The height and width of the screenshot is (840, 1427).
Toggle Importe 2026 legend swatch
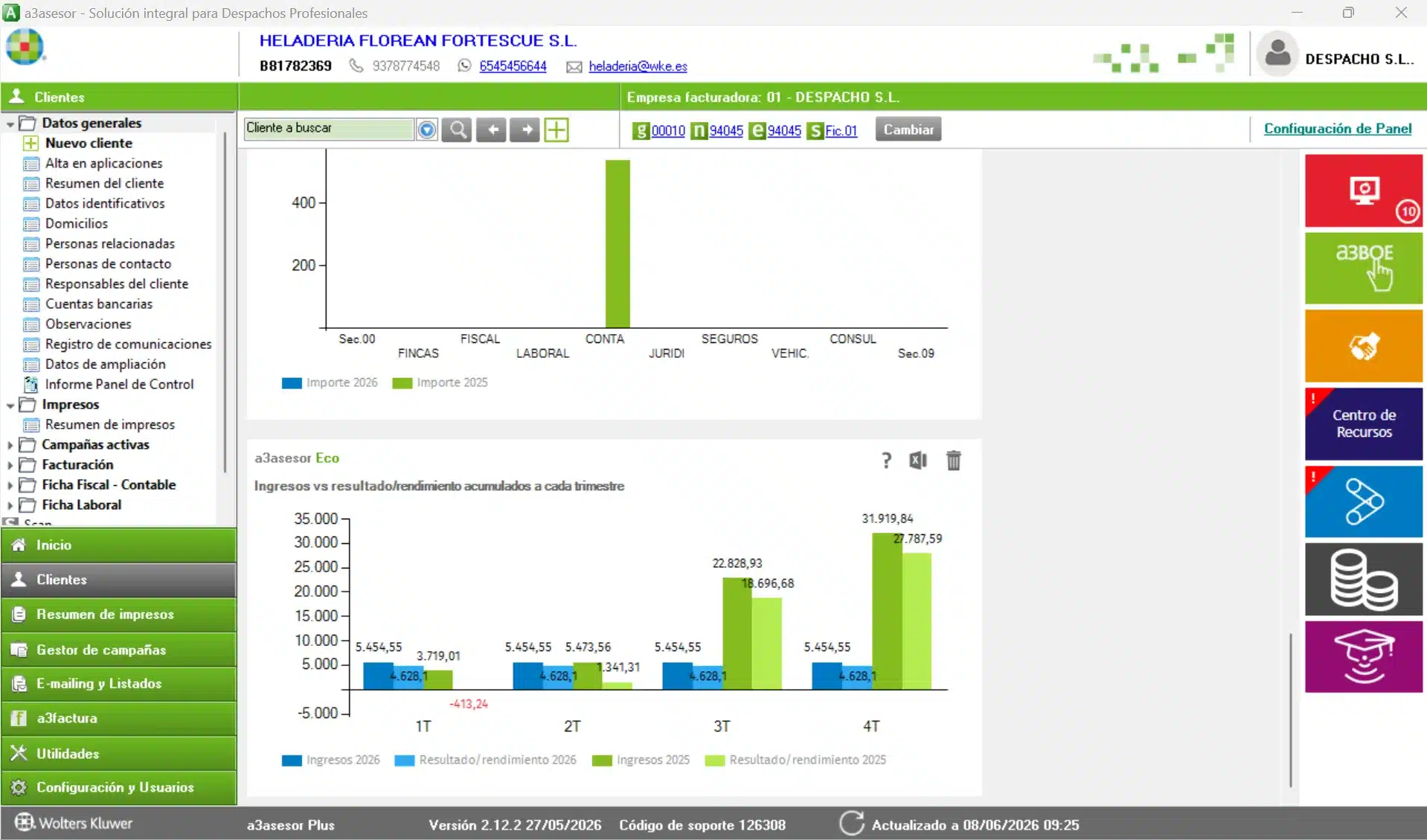click(x=292, y=383)
